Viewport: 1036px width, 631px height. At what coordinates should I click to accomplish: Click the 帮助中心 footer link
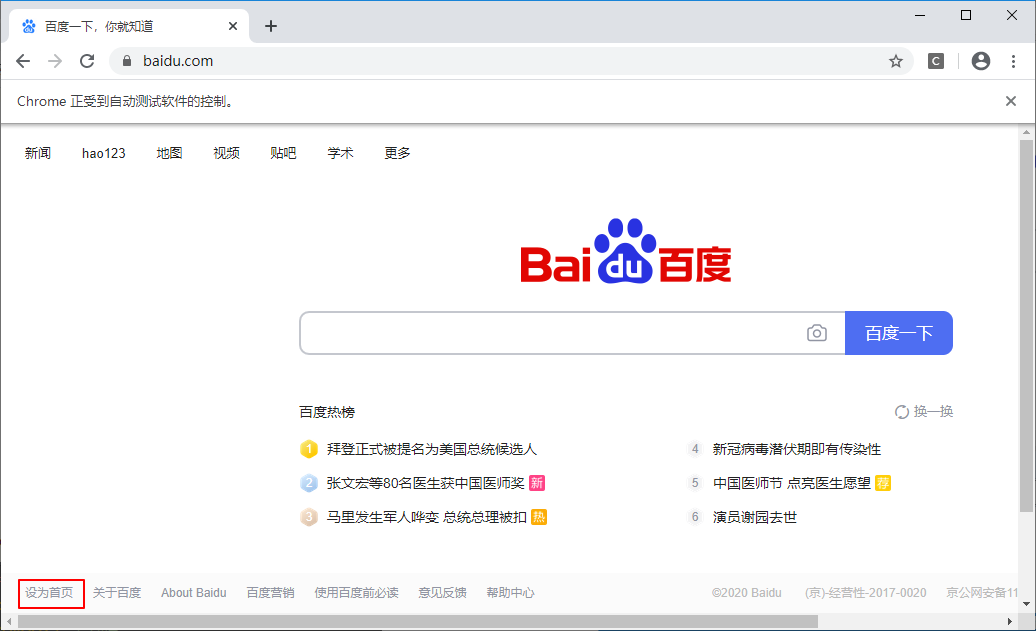511,593
